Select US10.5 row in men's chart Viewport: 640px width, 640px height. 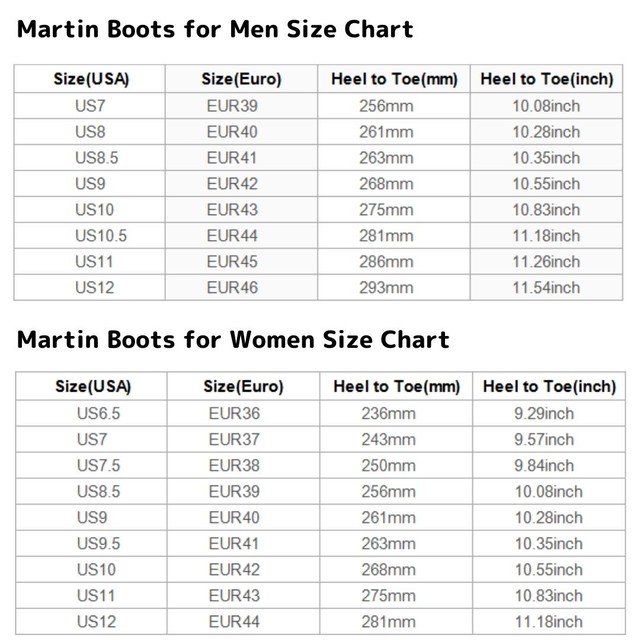tap(318, 236)
